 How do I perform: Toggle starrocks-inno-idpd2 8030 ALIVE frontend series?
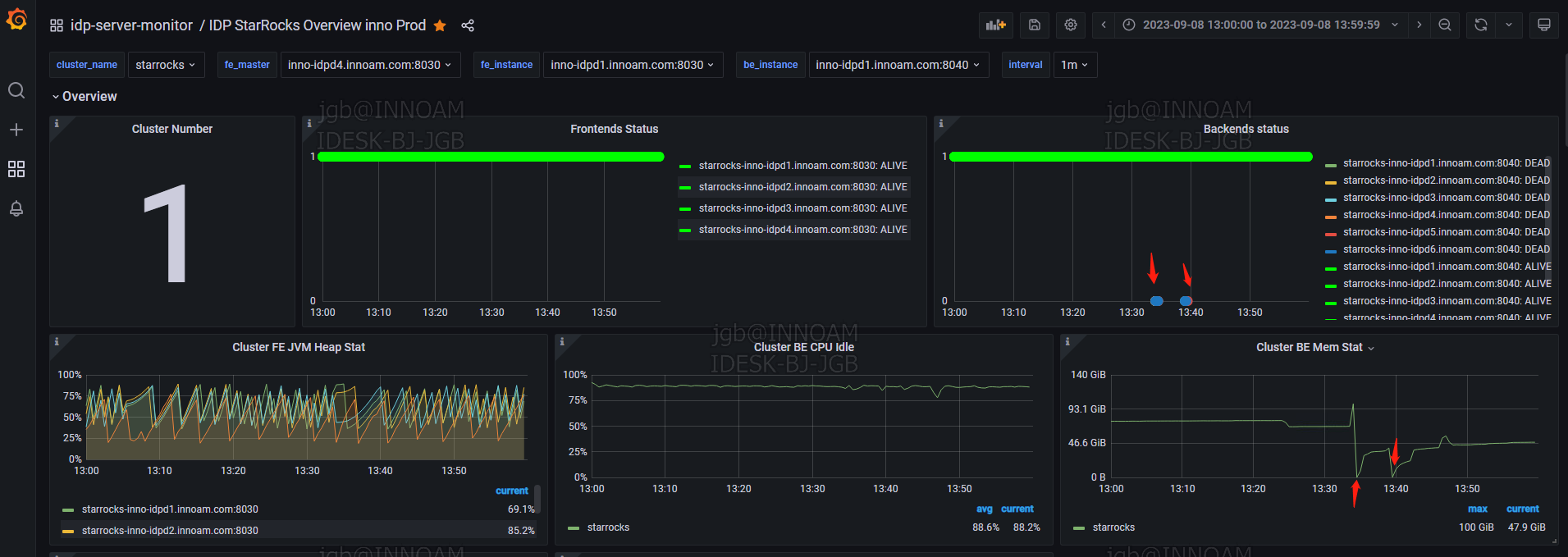pos(802,187)
